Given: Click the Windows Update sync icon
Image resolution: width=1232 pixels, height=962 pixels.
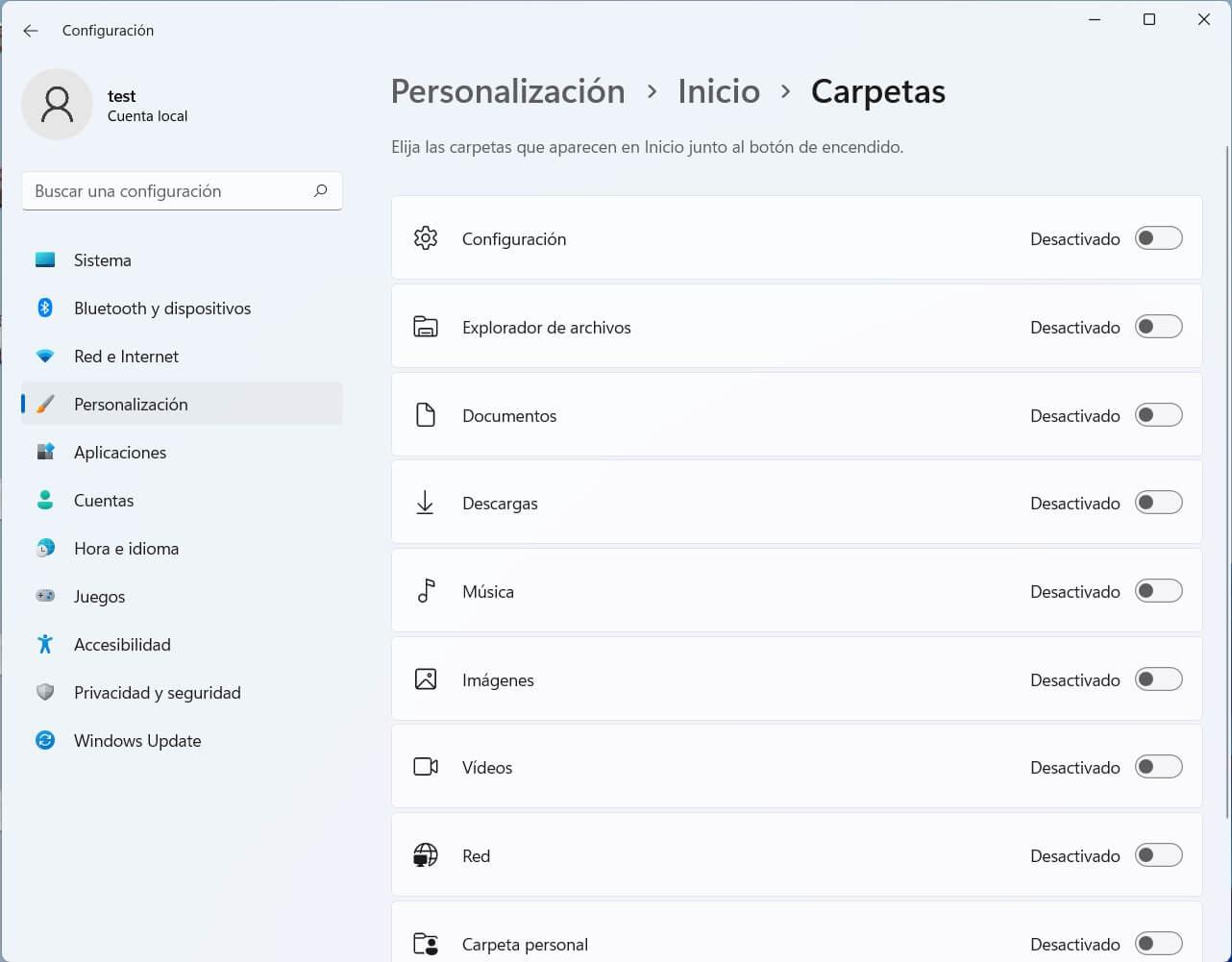Looking at the screenshot, I should coord(45,740).
